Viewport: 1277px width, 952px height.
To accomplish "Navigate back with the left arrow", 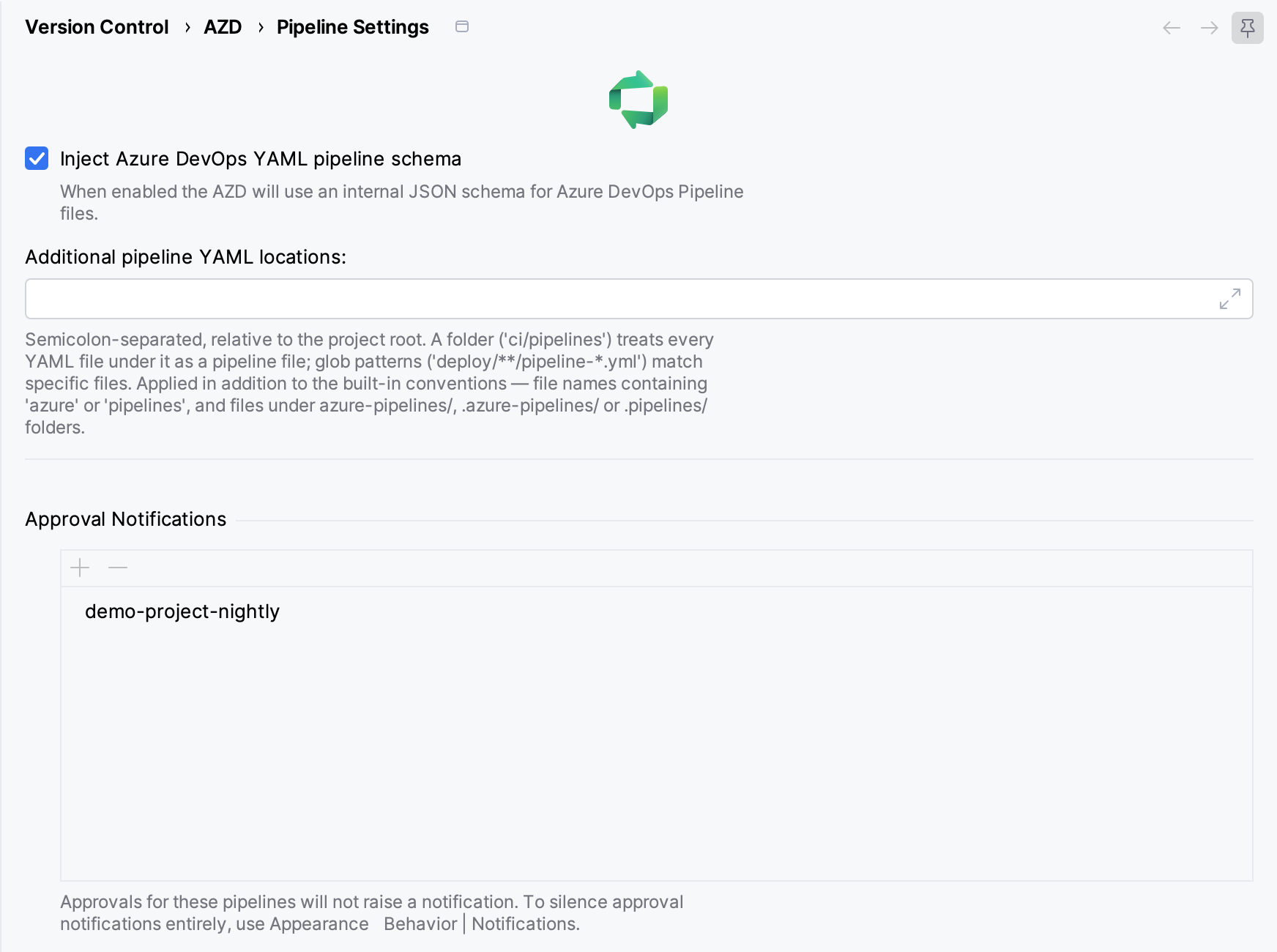I will tap(1172, 28).
